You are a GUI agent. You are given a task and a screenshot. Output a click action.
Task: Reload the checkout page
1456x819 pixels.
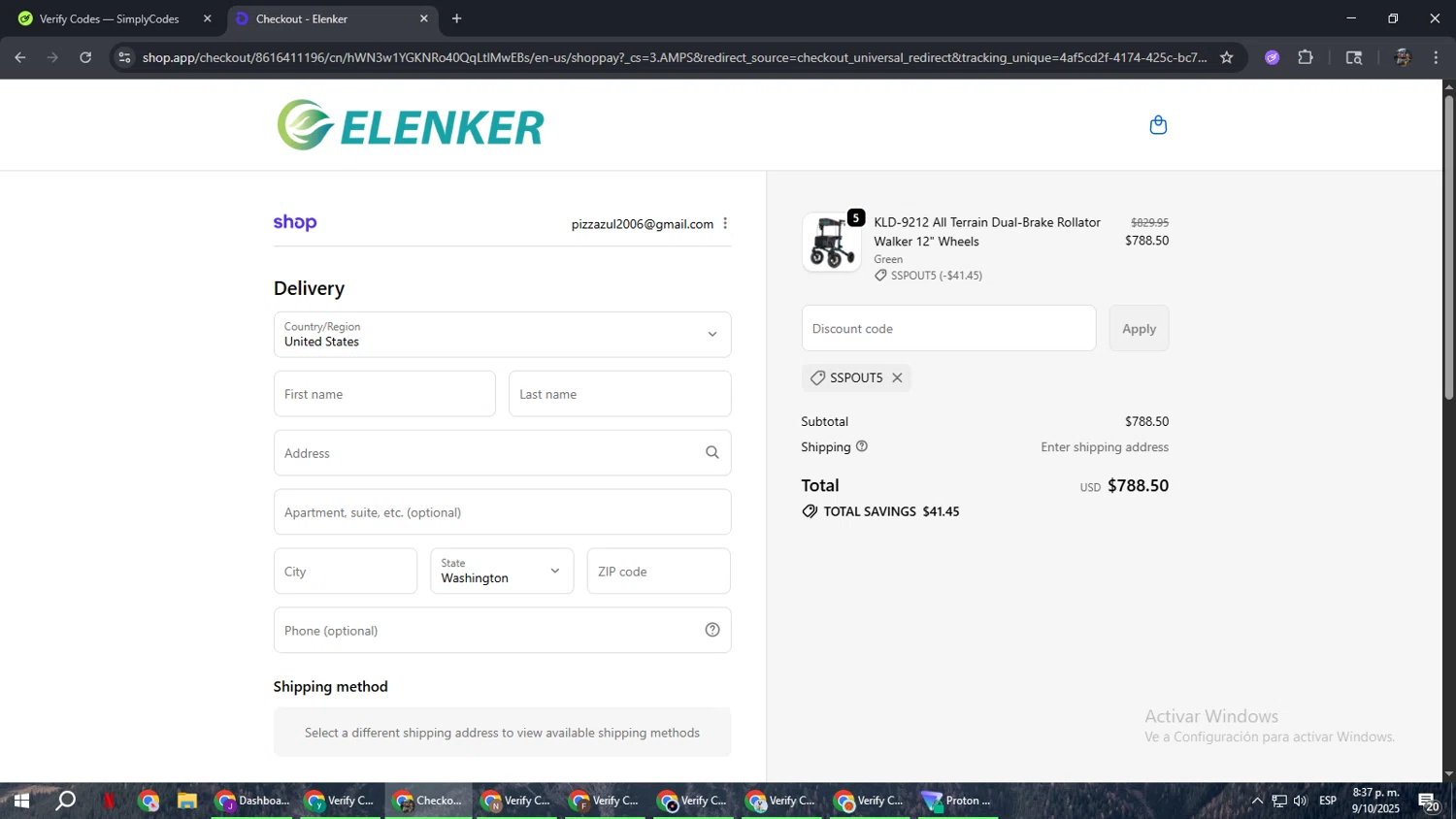[85, 57]
